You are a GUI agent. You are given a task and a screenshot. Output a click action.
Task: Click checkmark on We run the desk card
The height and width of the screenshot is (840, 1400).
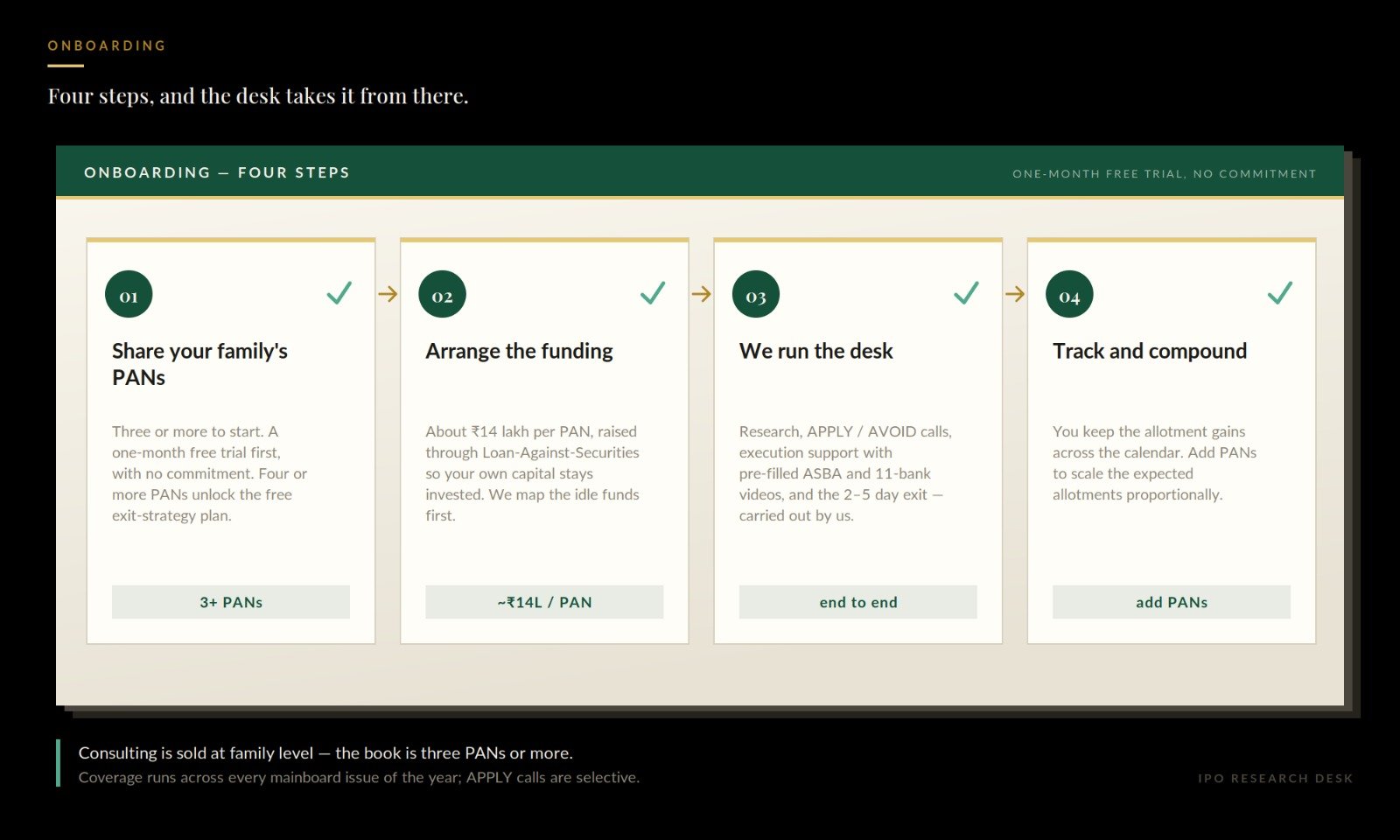(x=967, y=292)
